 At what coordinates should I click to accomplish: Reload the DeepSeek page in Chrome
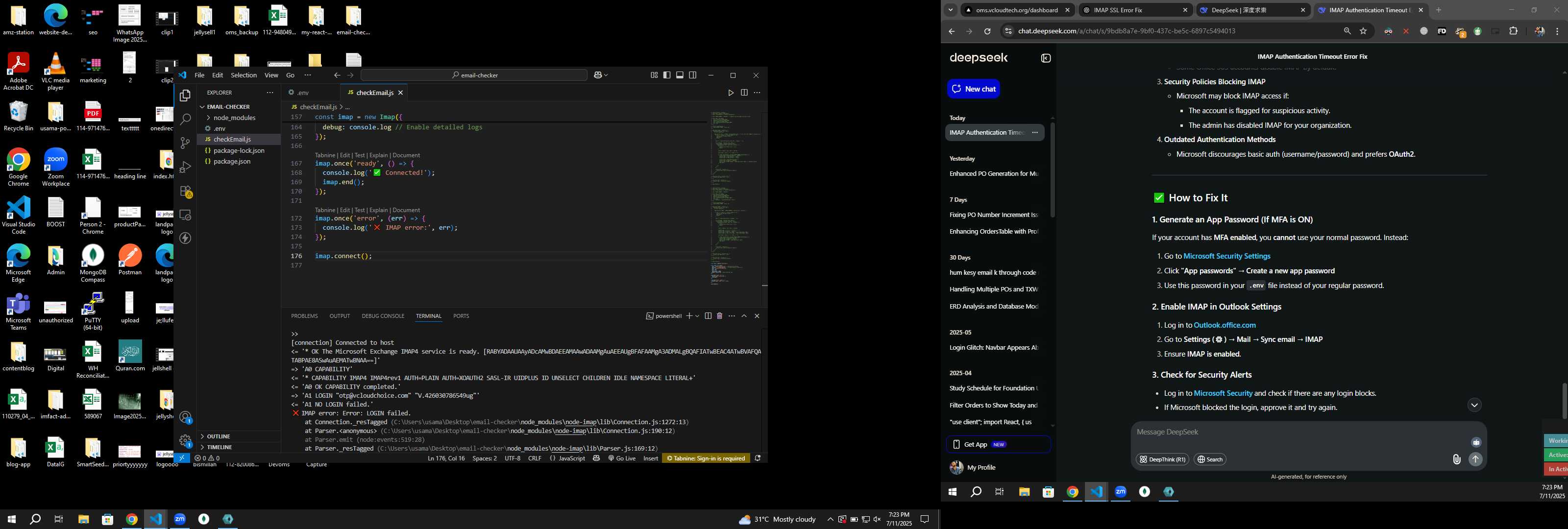[x=987, y=31]
